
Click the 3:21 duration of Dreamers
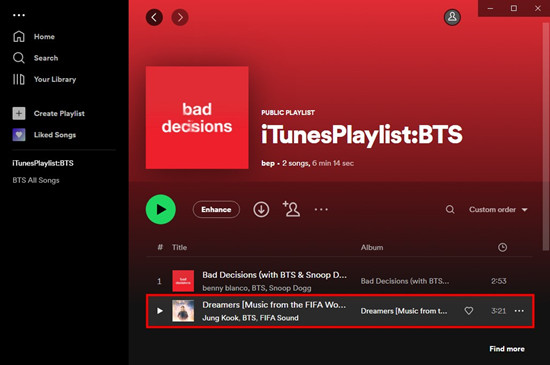pos(499,311)
